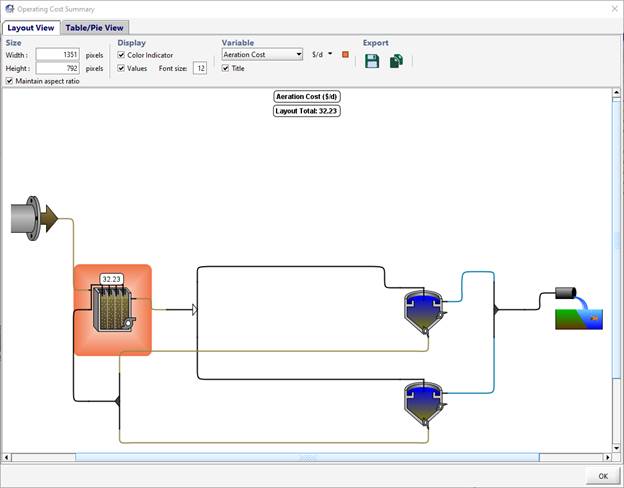The height and width of the screenshot is (488, 624).
Task: Select the aeration tank bioreactor icon
Action: [114, 308]
